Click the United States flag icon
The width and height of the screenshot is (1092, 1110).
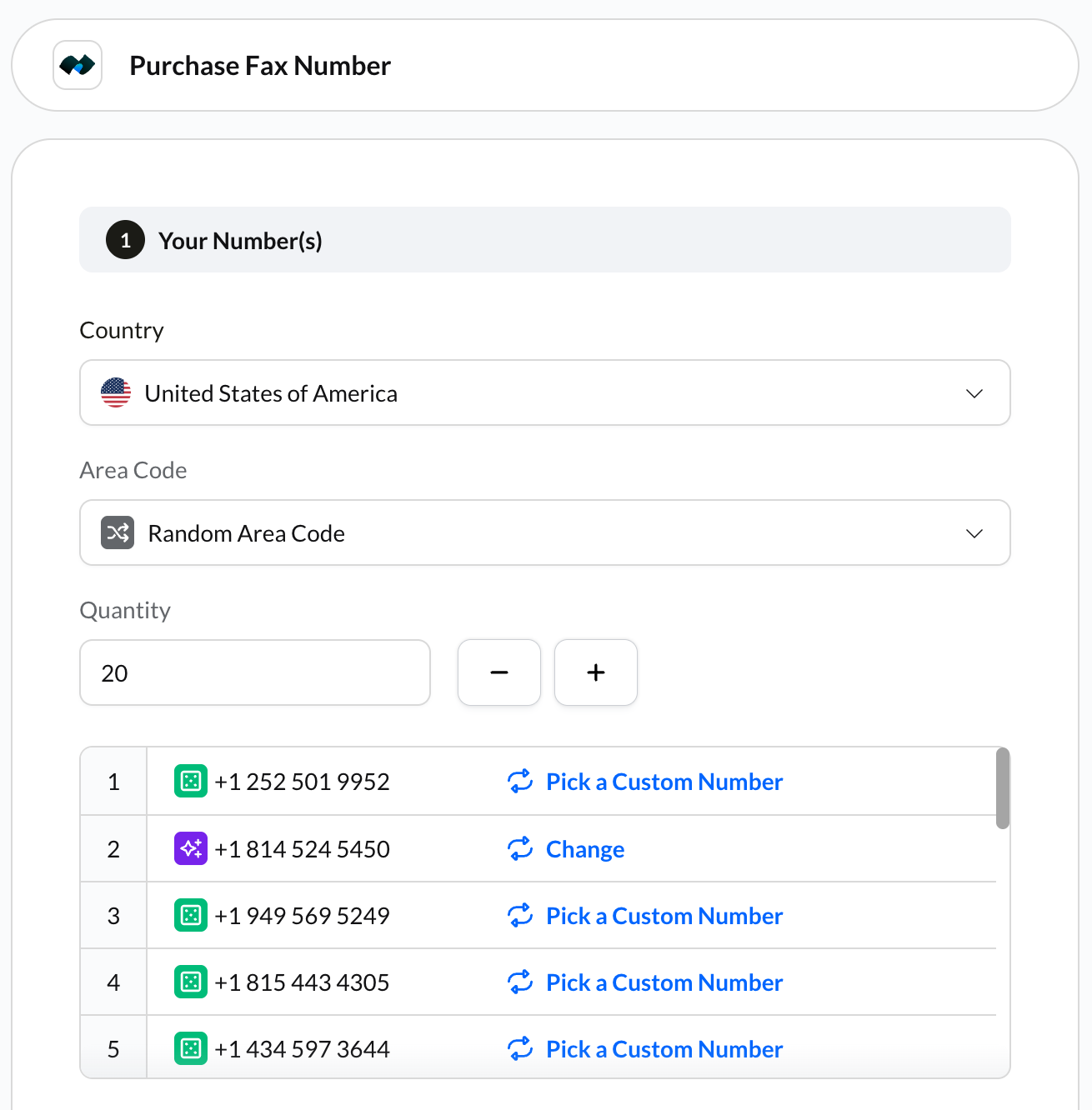(115, 392)
